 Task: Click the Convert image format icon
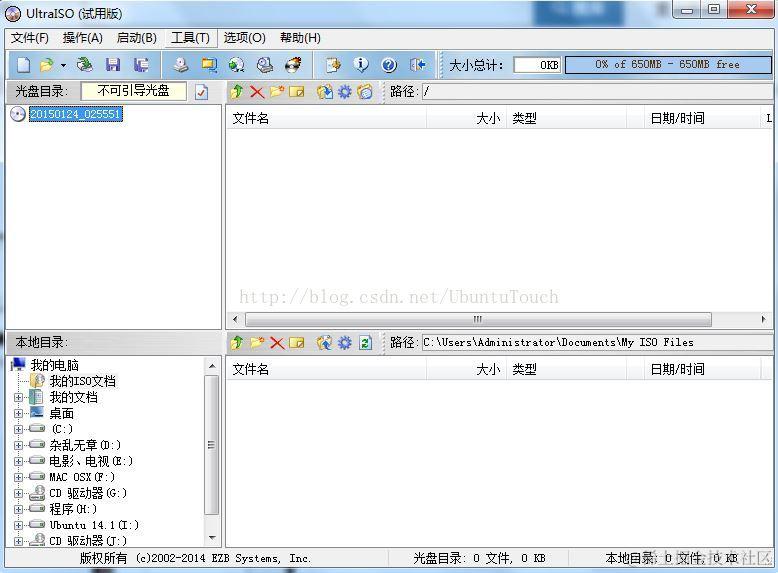pos(237,64)
